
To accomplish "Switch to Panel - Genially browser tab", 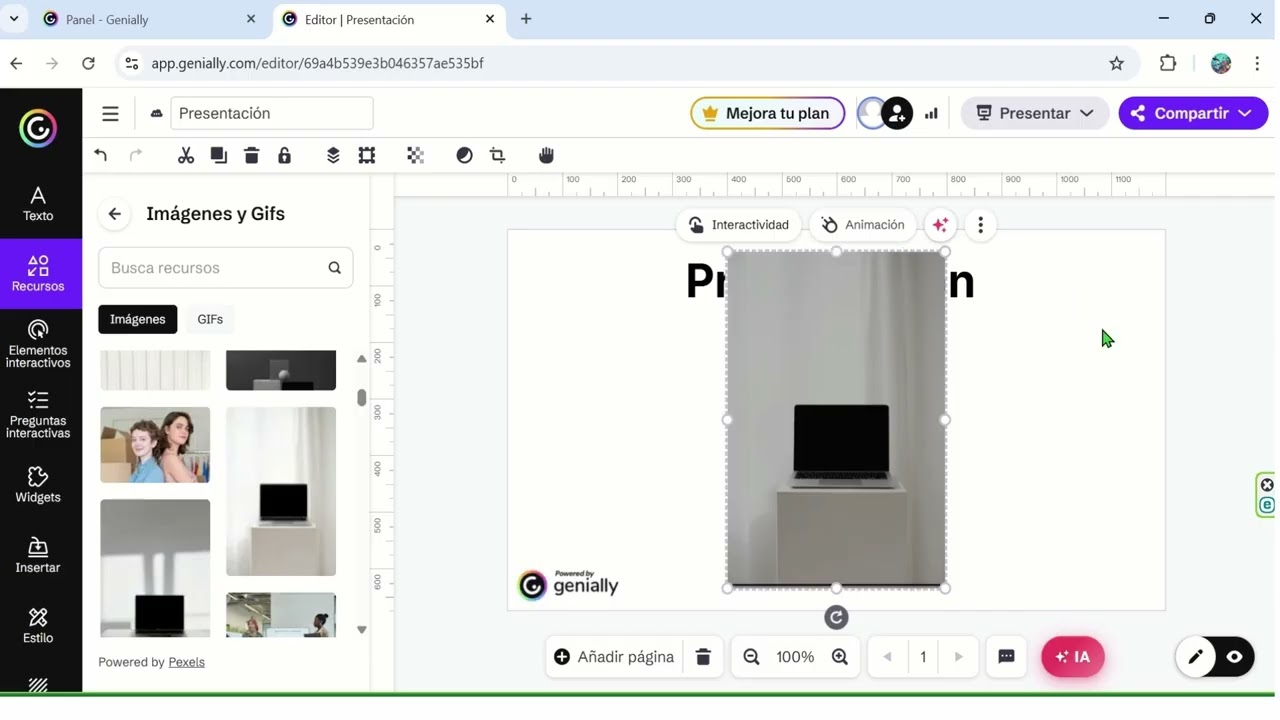I will (148, 19).
